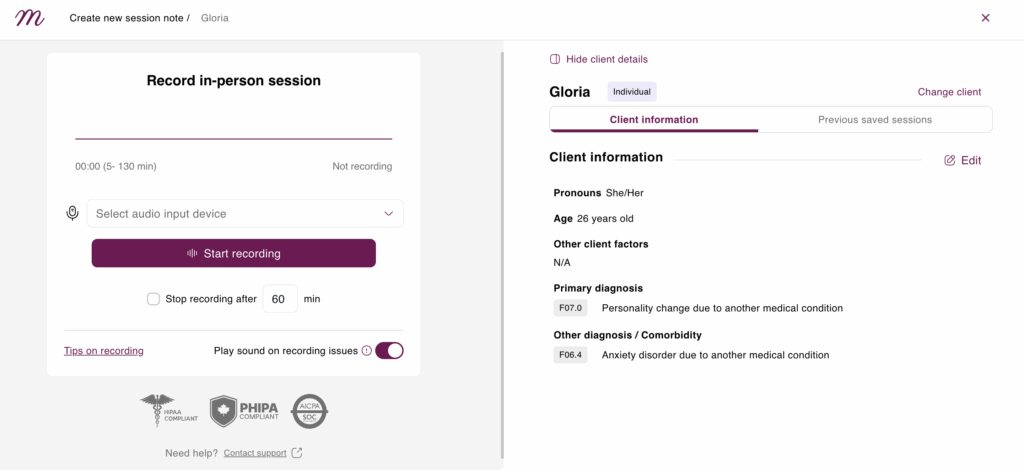Start recording the session
The height and width of the screenshot is (470, 1024).
click(234, 253)
